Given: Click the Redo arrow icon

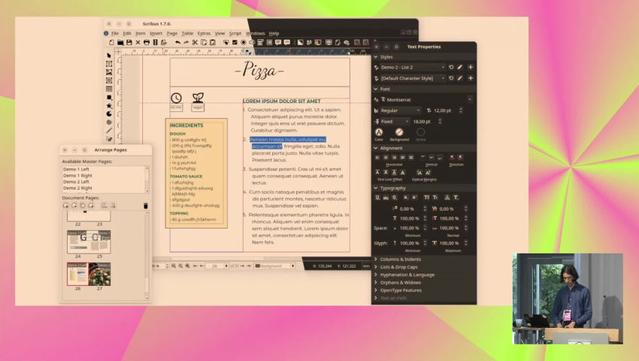Looking at the screenshot, I should pos(186,42).
